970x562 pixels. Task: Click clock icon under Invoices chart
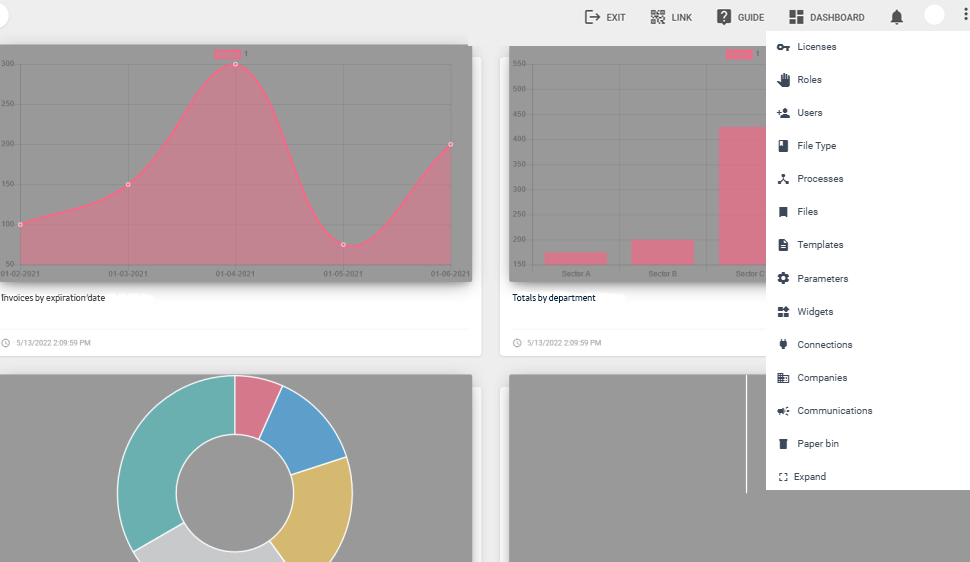click(x=6, y=343)
